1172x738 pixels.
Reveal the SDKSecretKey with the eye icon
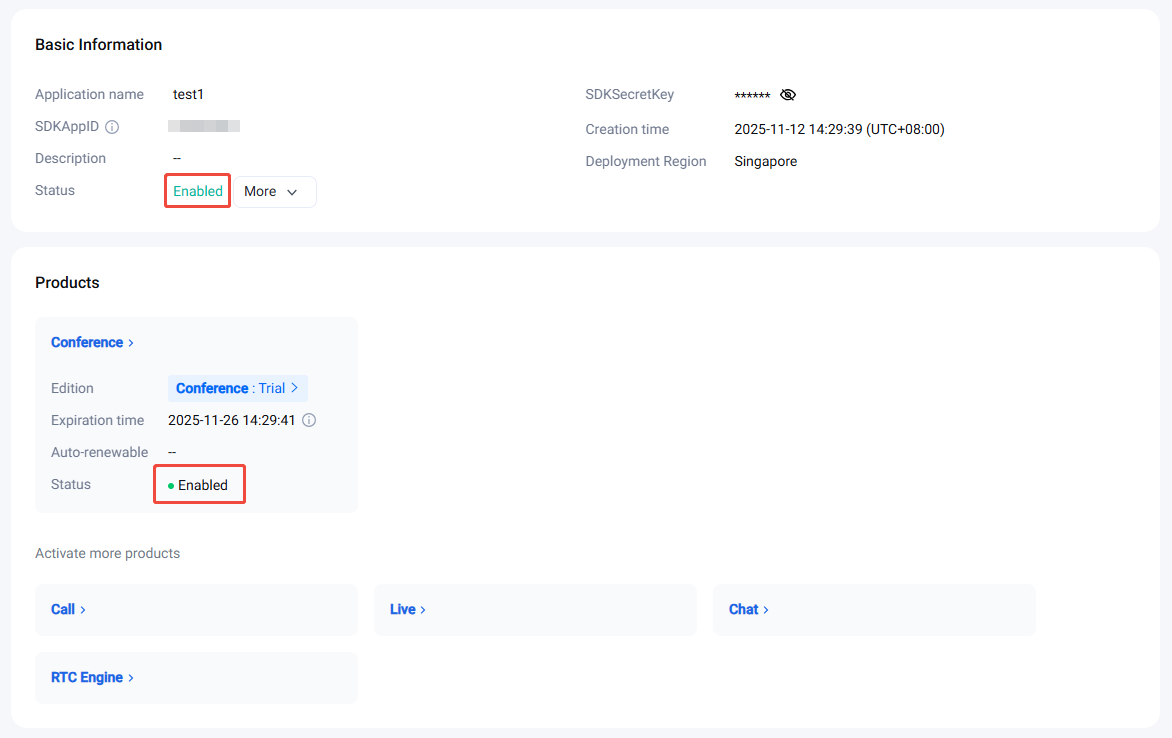788,95
